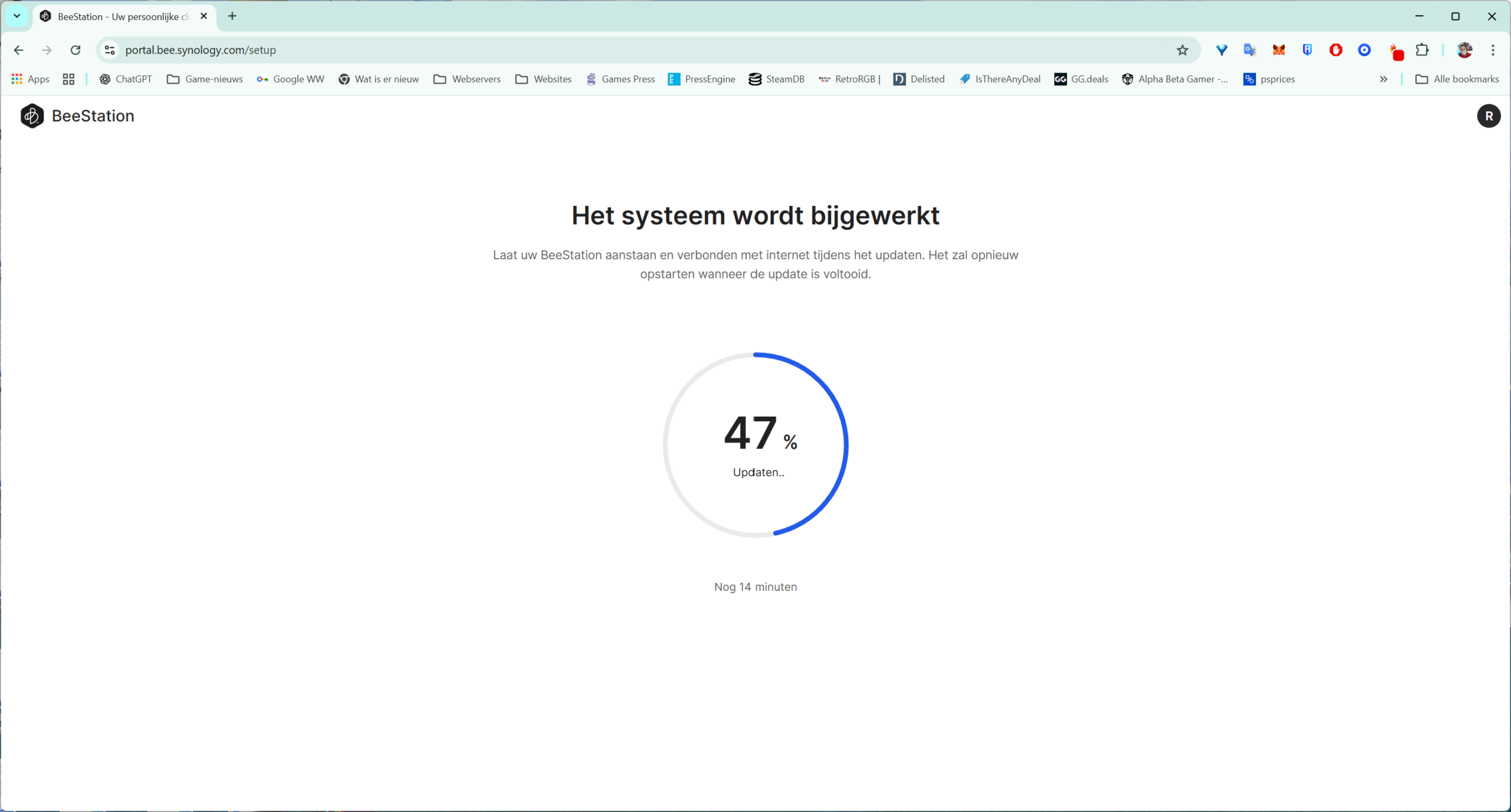Expand the tab search dropdown arrow
The image size is (1511, 812).
pos(17,16)
